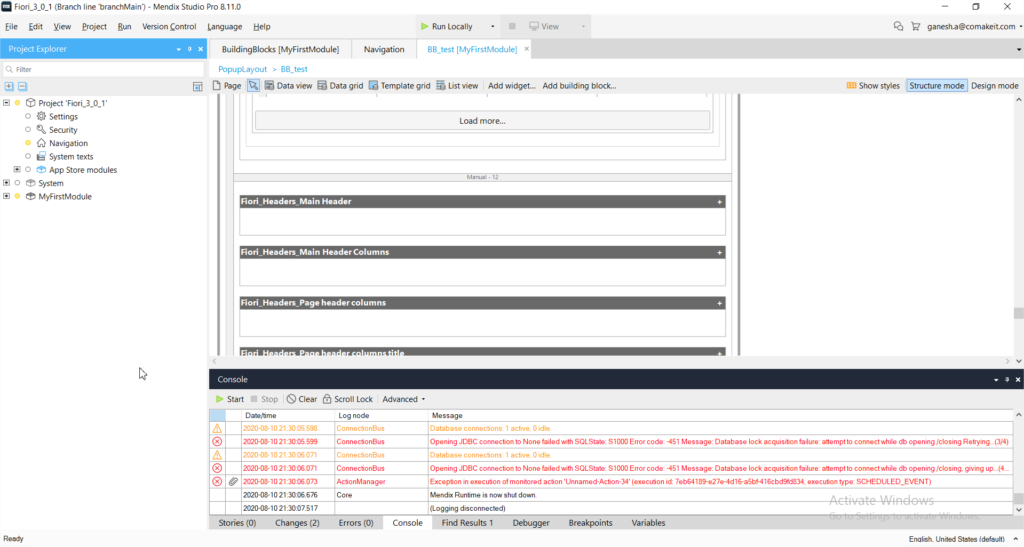The width and height of the screenshot is (1024, 547).
Task: Select Settings in Project Explorer
Action: pyautogui.click(x=63, y=116)
